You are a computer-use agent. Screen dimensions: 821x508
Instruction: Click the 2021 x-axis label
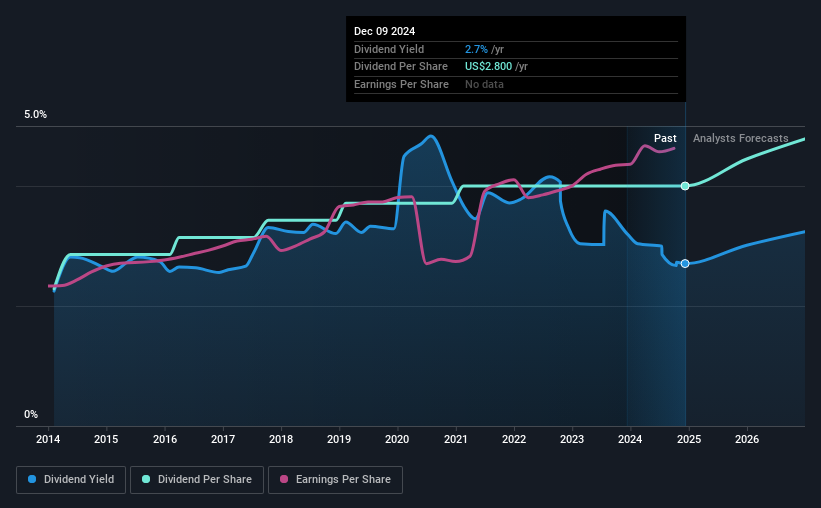coord(456,439)
